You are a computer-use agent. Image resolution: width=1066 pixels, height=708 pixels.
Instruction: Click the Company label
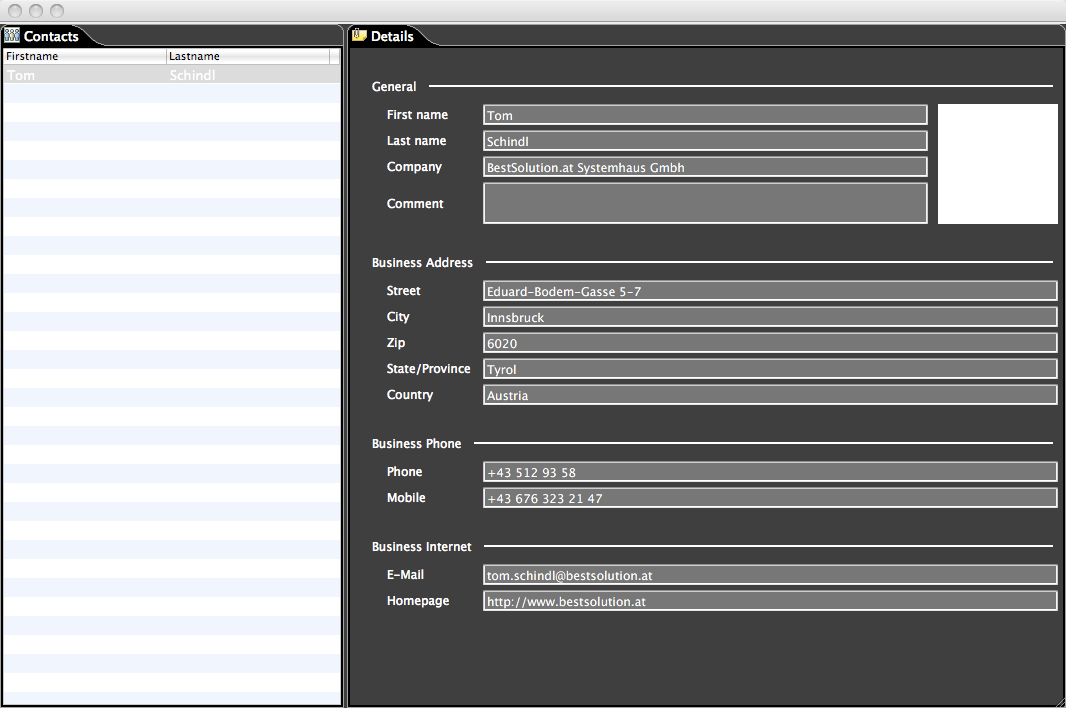(414, 167)
